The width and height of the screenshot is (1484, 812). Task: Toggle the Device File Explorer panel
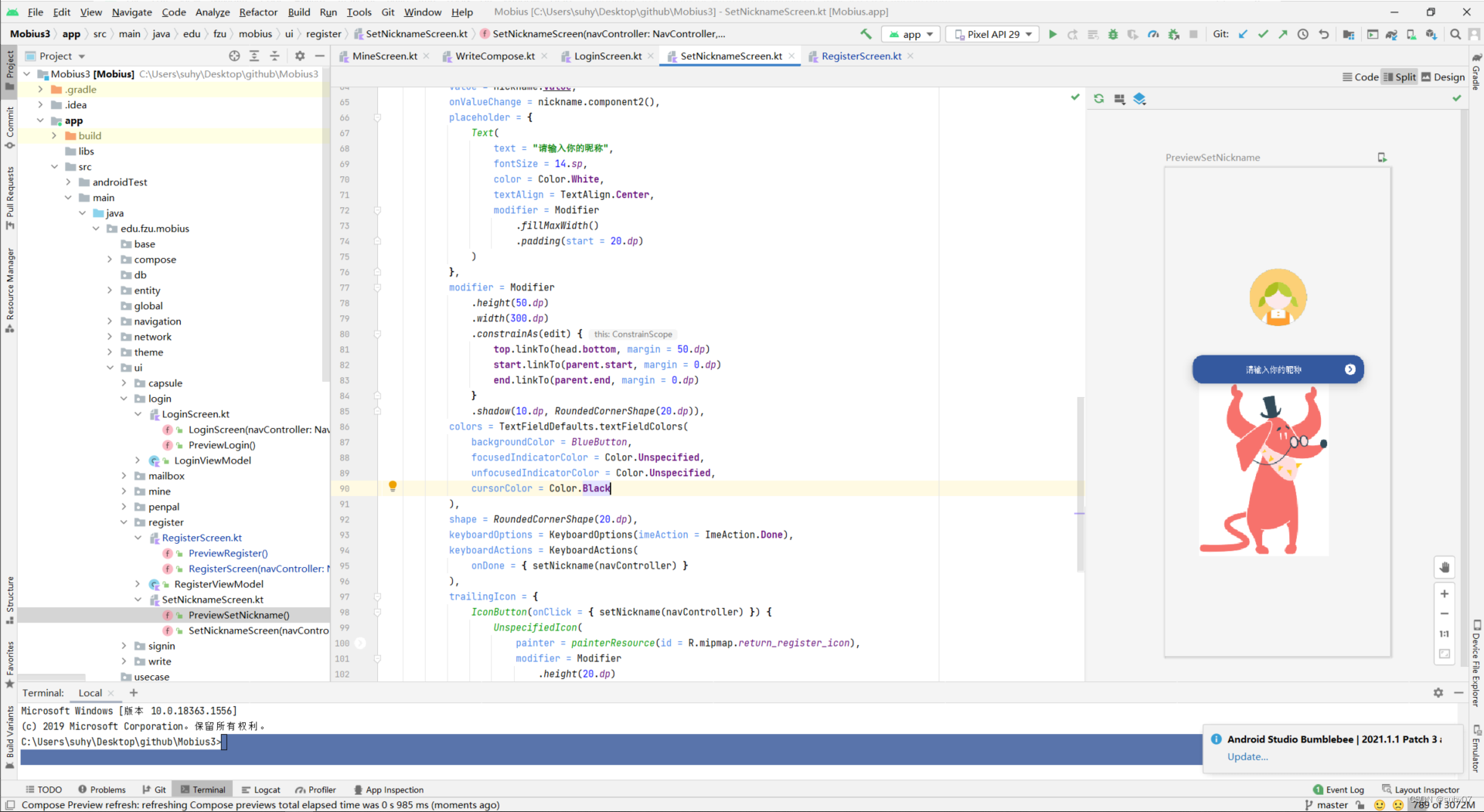point(1475,663)
